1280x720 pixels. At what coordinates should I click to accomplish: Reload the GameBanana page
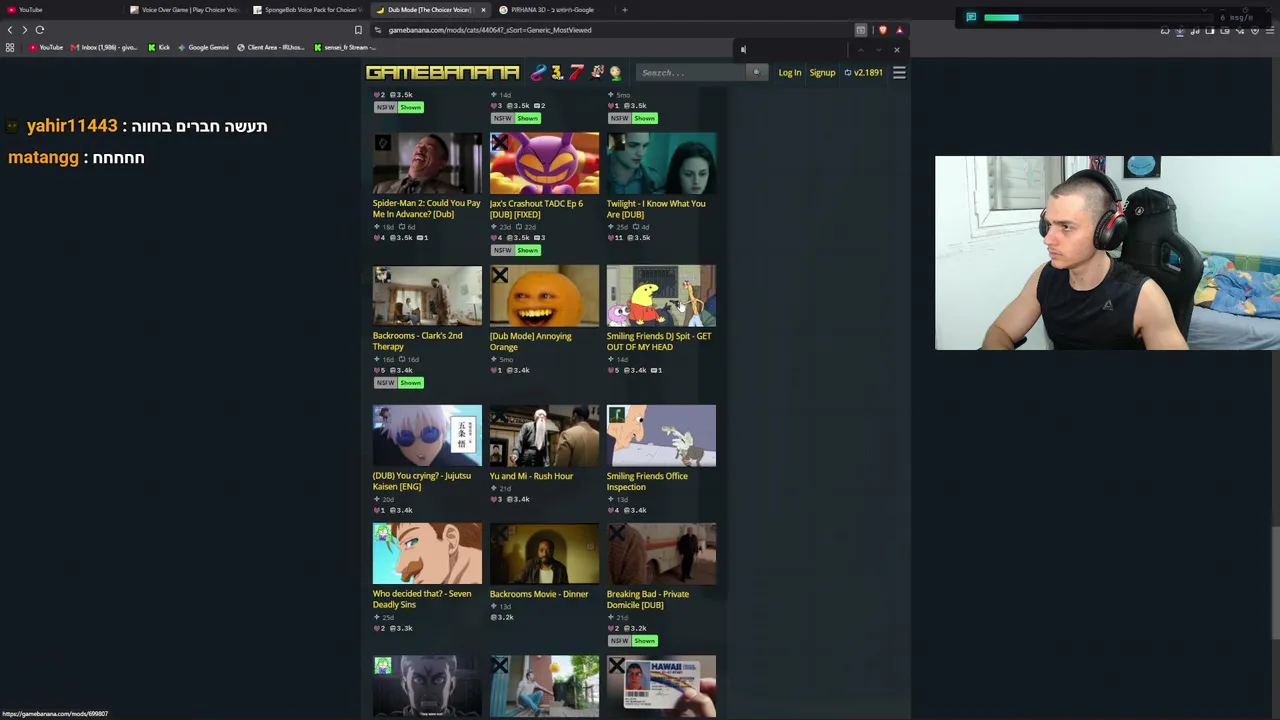(40, 30)
